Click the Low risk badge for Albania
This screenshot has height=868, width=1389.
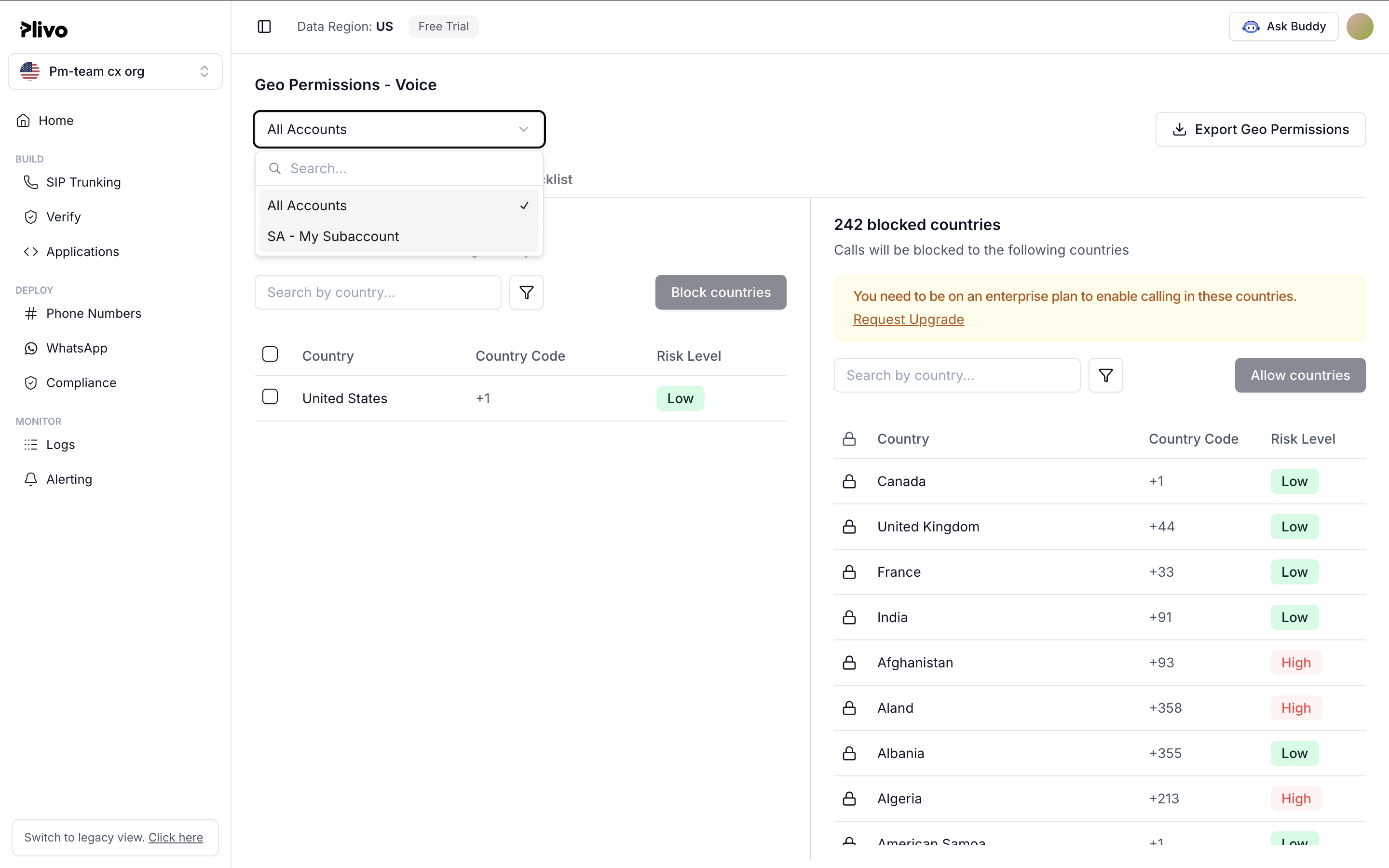coord(1294,753)
